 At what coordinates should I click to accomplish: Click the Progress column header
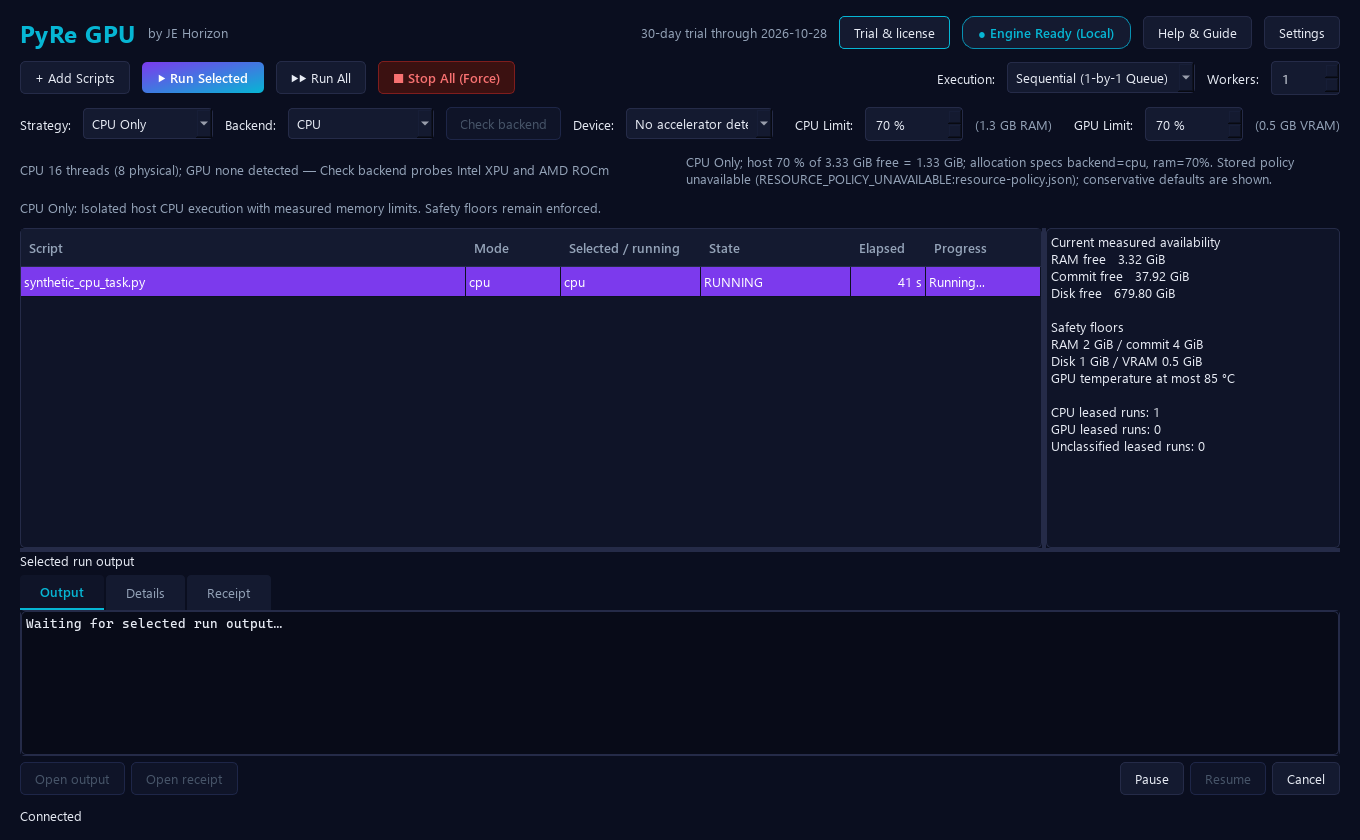(983, 248)
